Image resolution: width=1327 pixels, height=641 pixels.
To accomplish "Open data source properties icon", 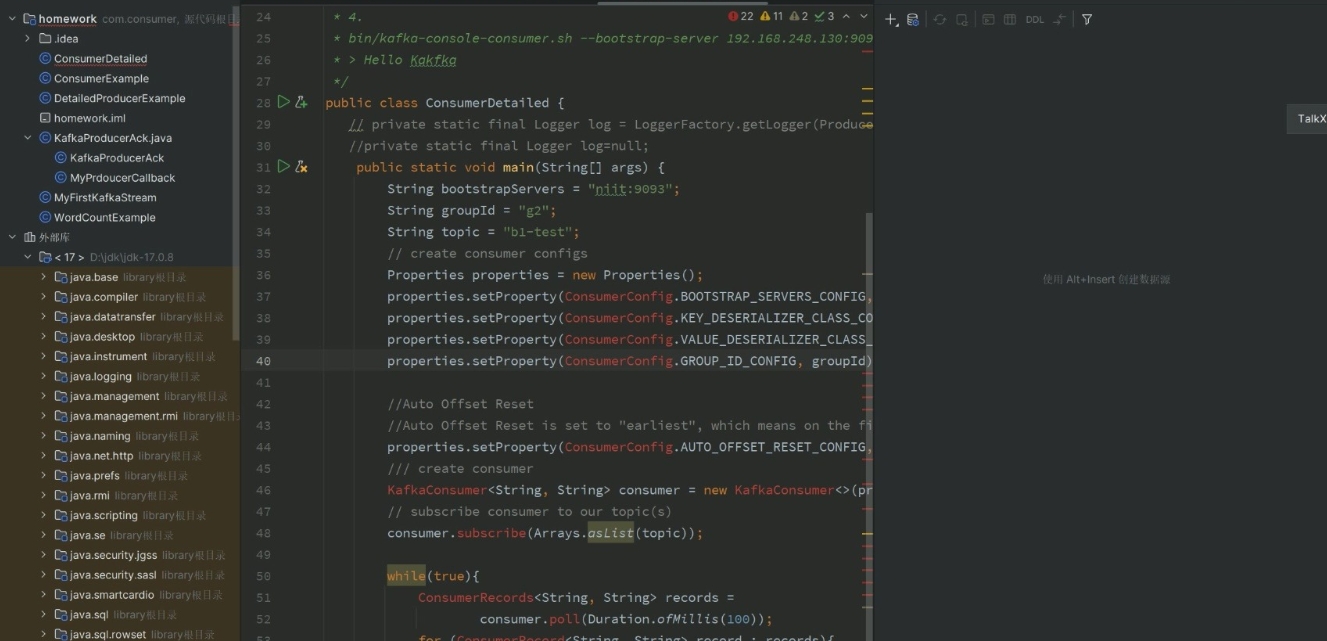I will tap(913, 19).
